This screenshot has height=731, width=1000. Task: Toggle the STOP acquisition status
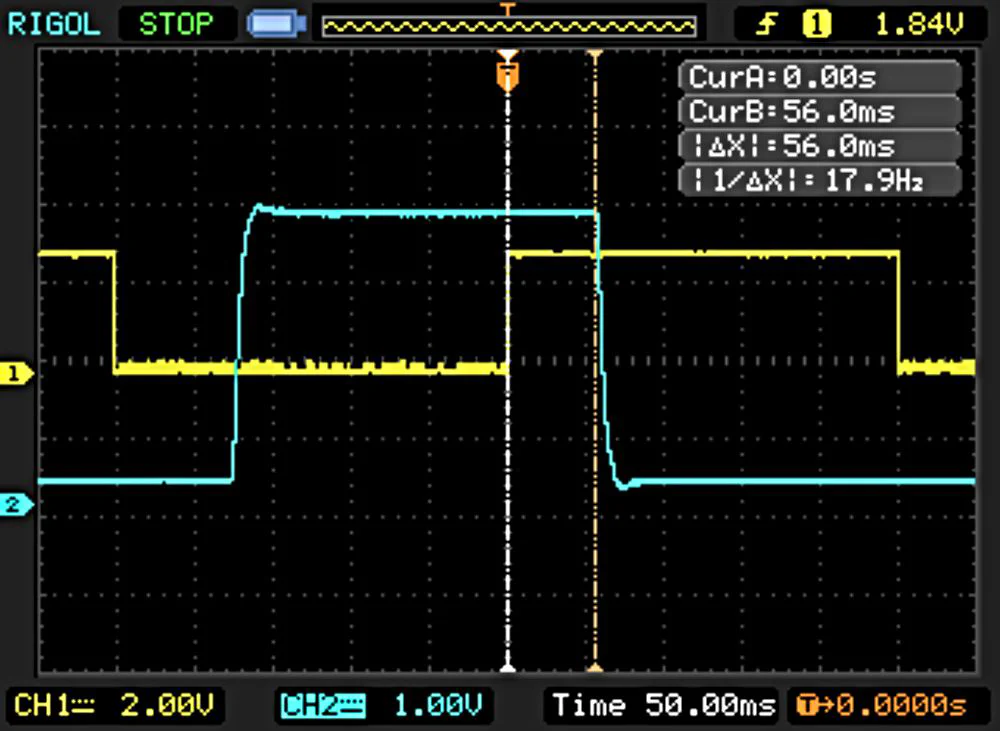click(177, 22)
